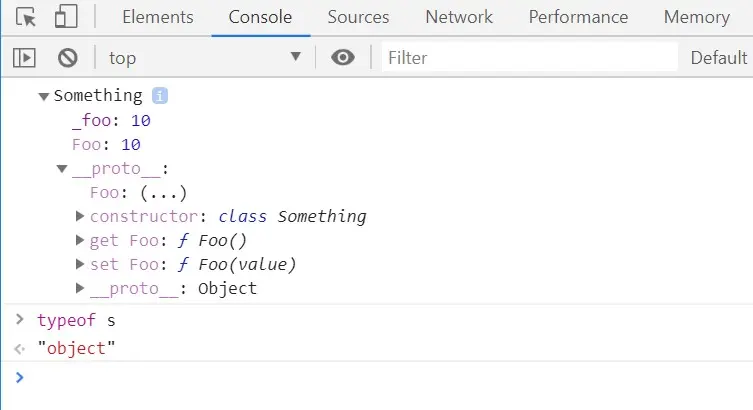Image resolution: width=753 pixels, height=410 pixels.
Task: Switch to the Network tab
Action: click(459, 17)
